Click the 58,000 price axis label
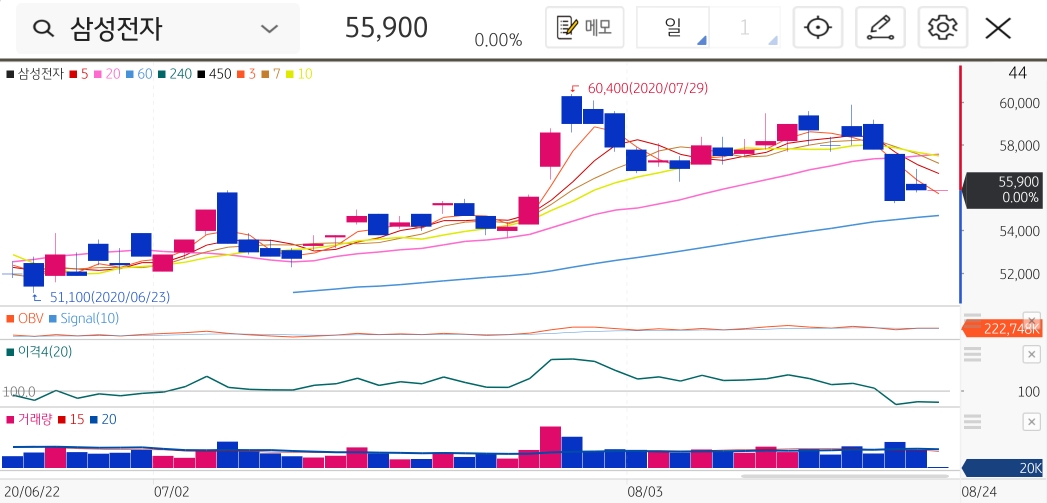The height and width of the screenshot is (503, 1047). [1019, 146]
